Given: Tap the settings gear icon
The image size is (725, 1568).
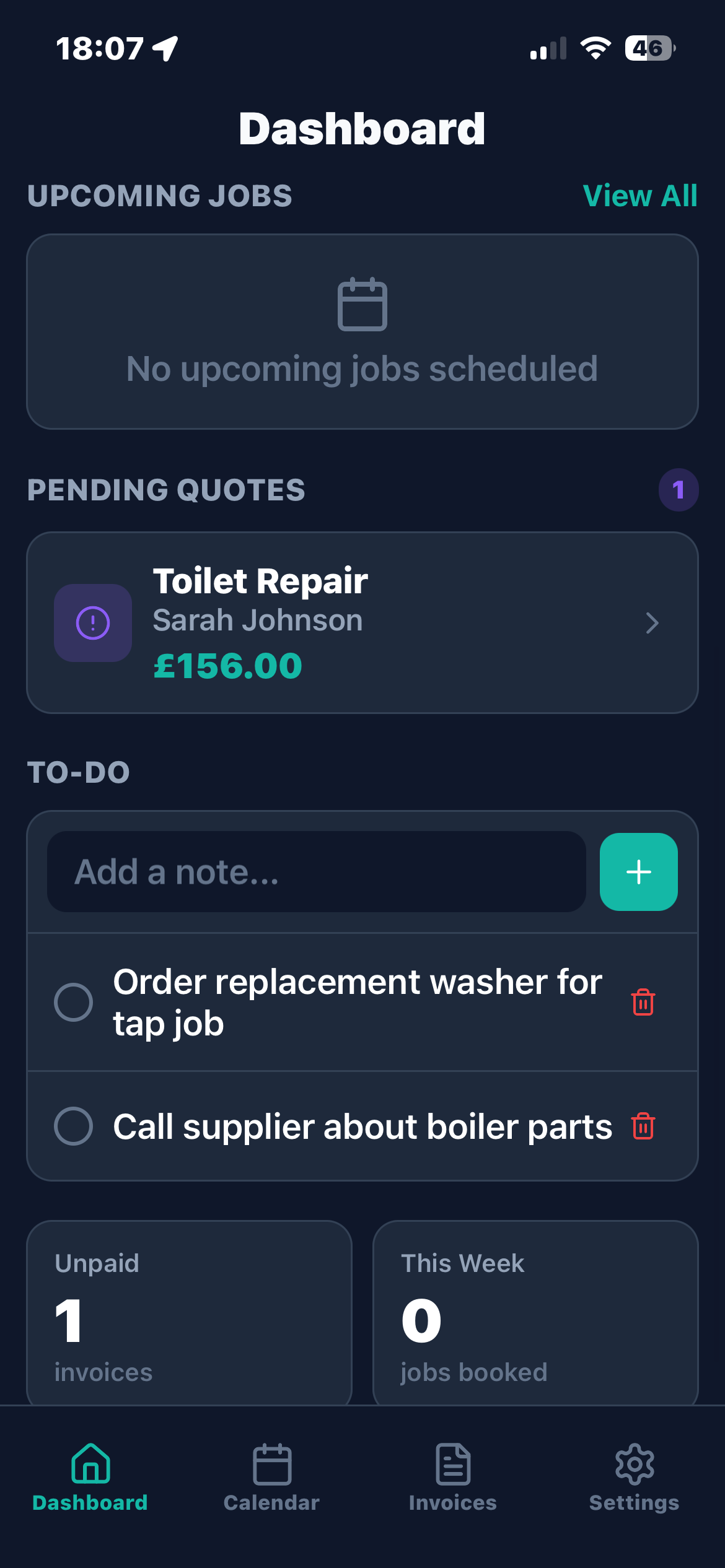Looking at the screenshot, I should click(x=634, y=1464).
